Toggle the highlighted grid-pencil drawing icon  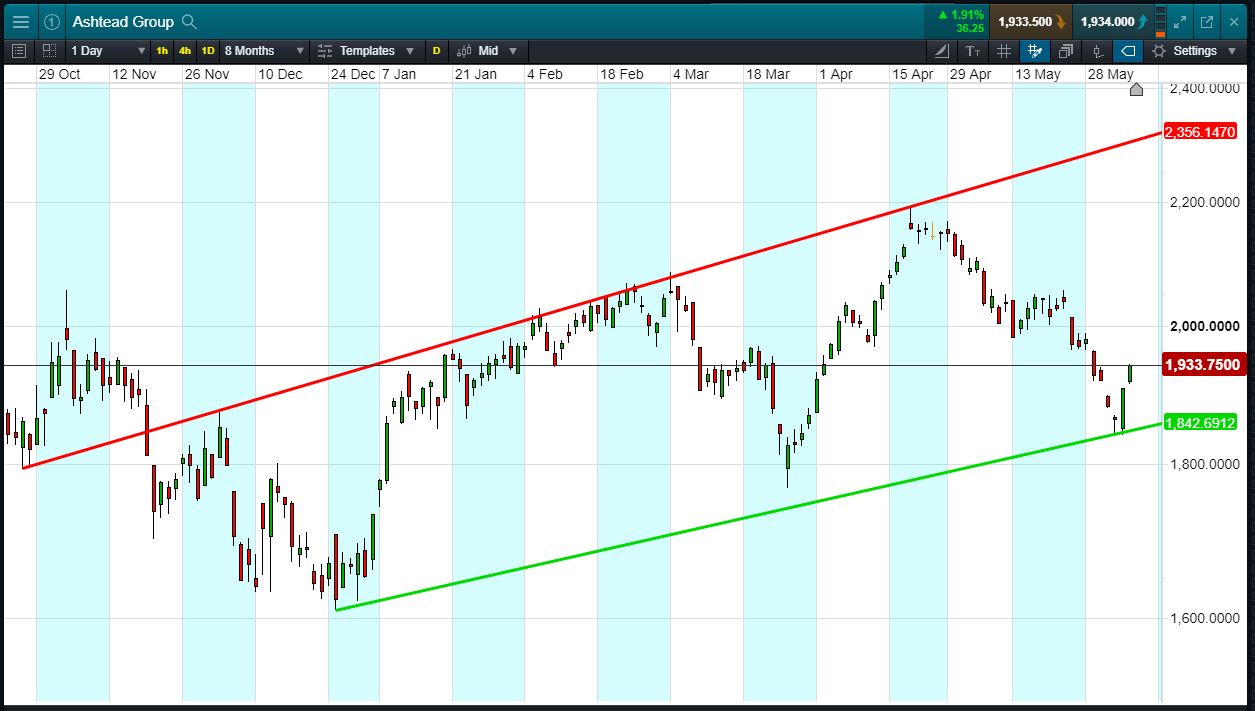[1035, 50]
